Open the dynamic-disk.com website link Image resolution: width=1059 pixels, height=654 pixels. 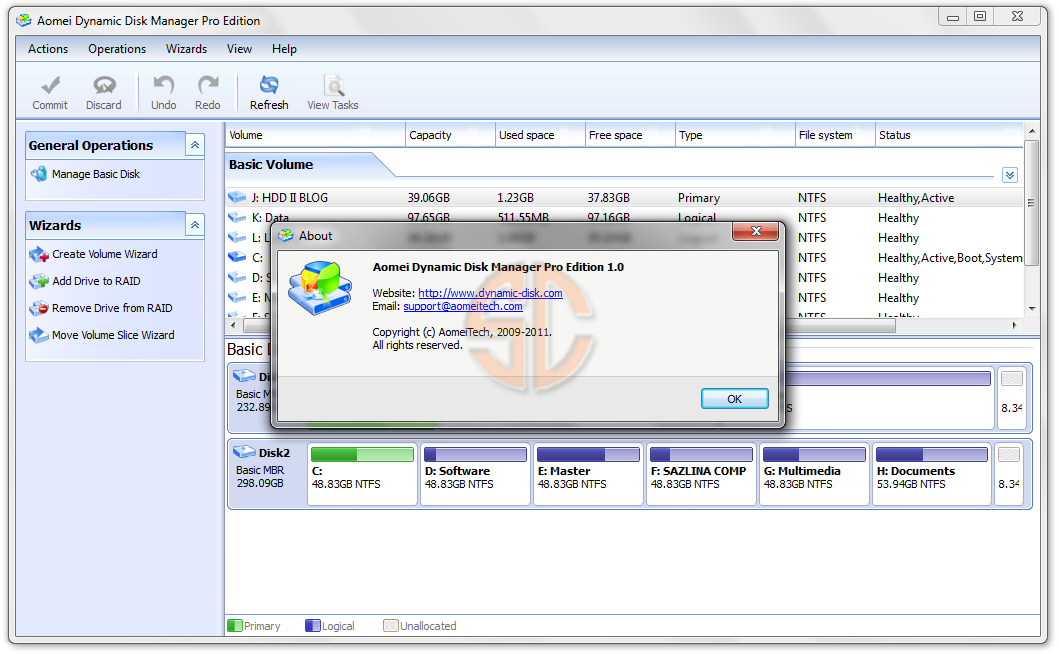point(490,293)
